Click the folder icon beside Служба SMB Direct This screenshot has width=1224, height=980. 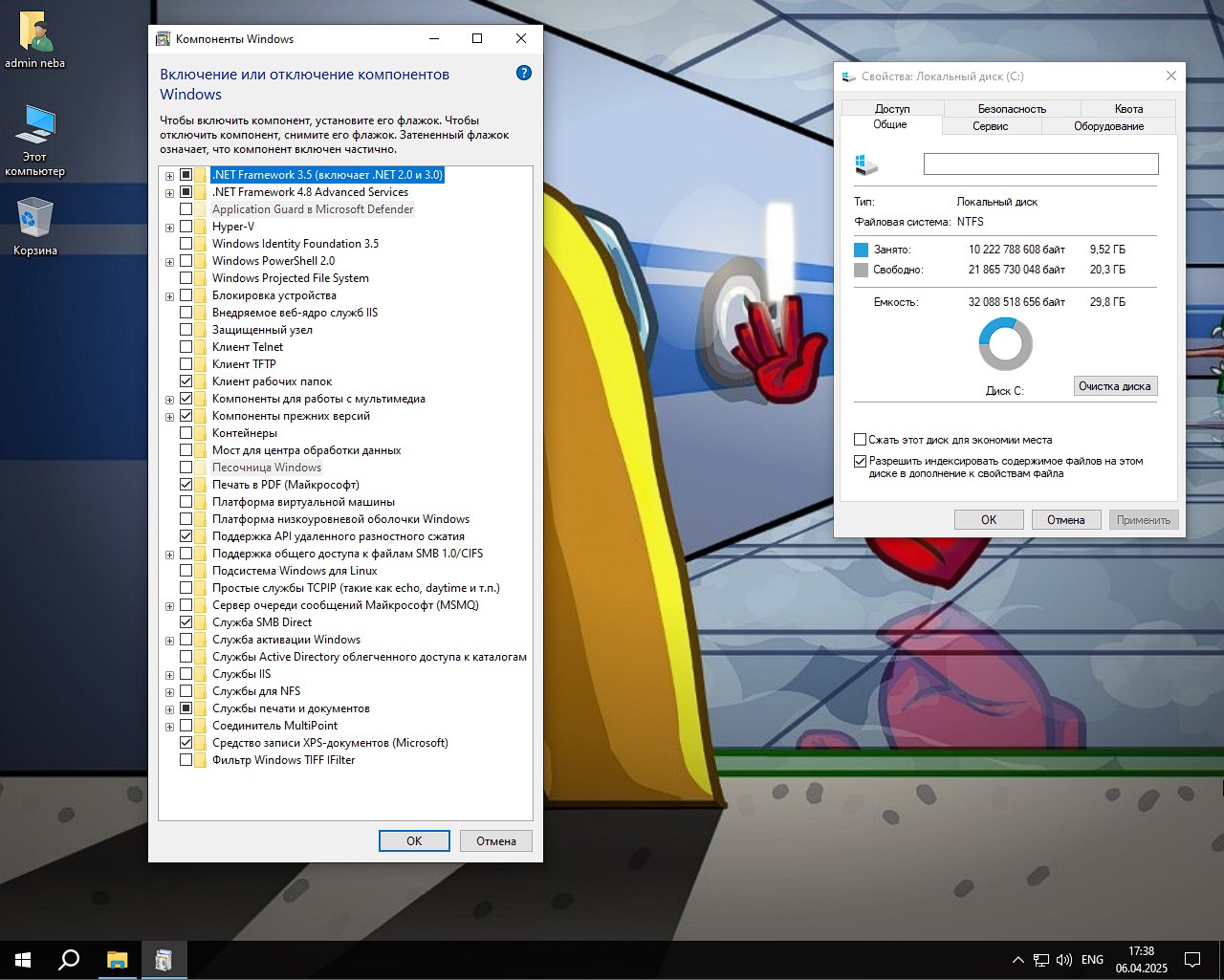(x=201, y=622)
